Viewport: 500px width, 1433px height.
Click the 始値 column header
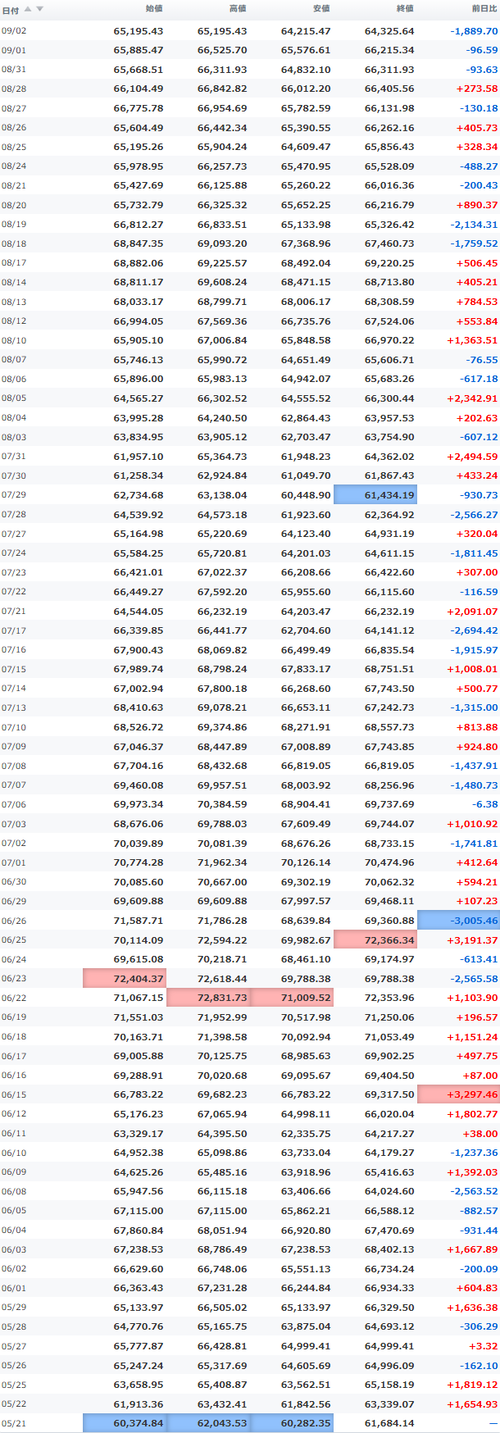point(154,9)
